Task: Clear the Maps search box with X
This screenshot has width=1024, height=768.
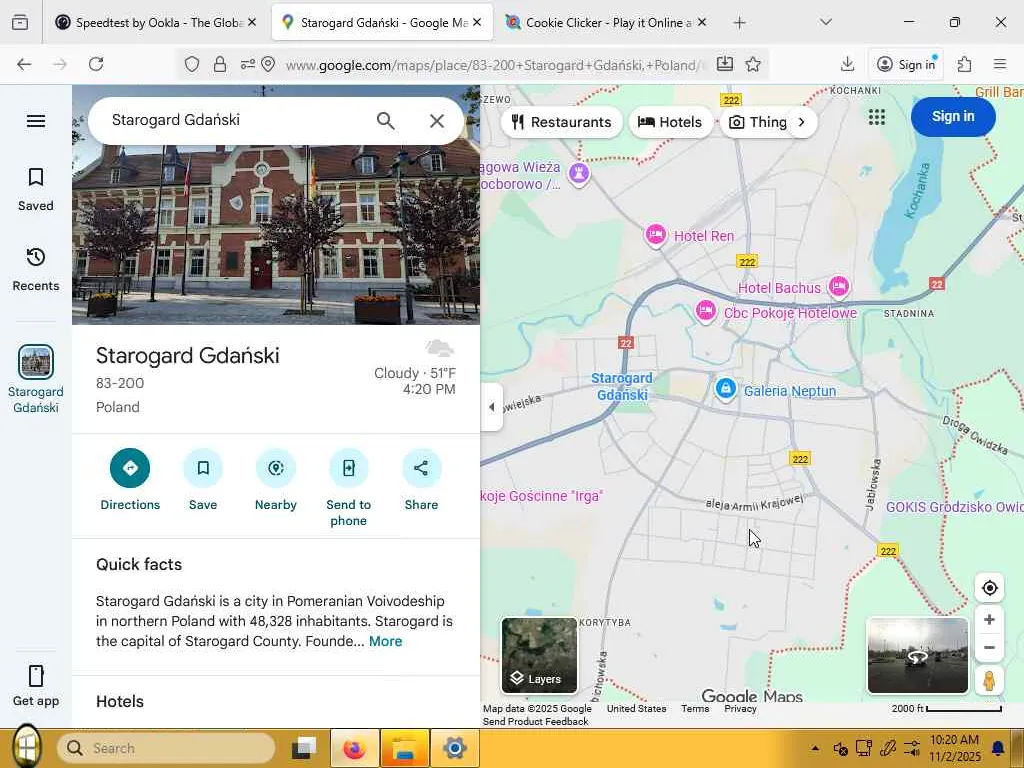Action: [437, 121]
